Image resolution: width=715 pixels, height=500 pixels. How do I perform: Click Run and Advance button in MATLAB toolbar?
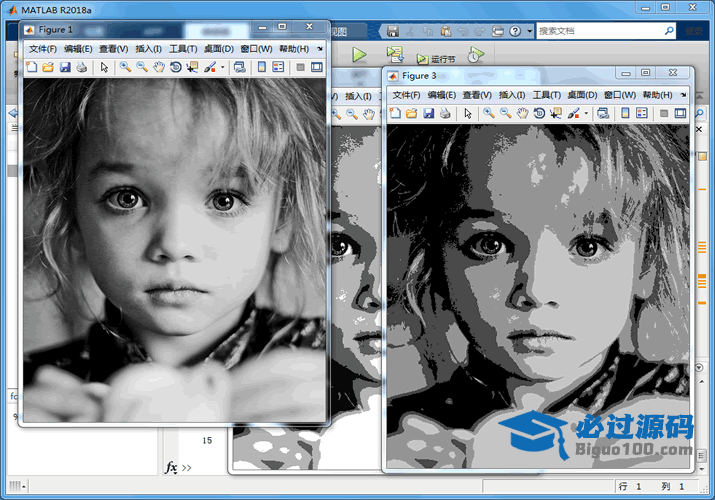395,54
